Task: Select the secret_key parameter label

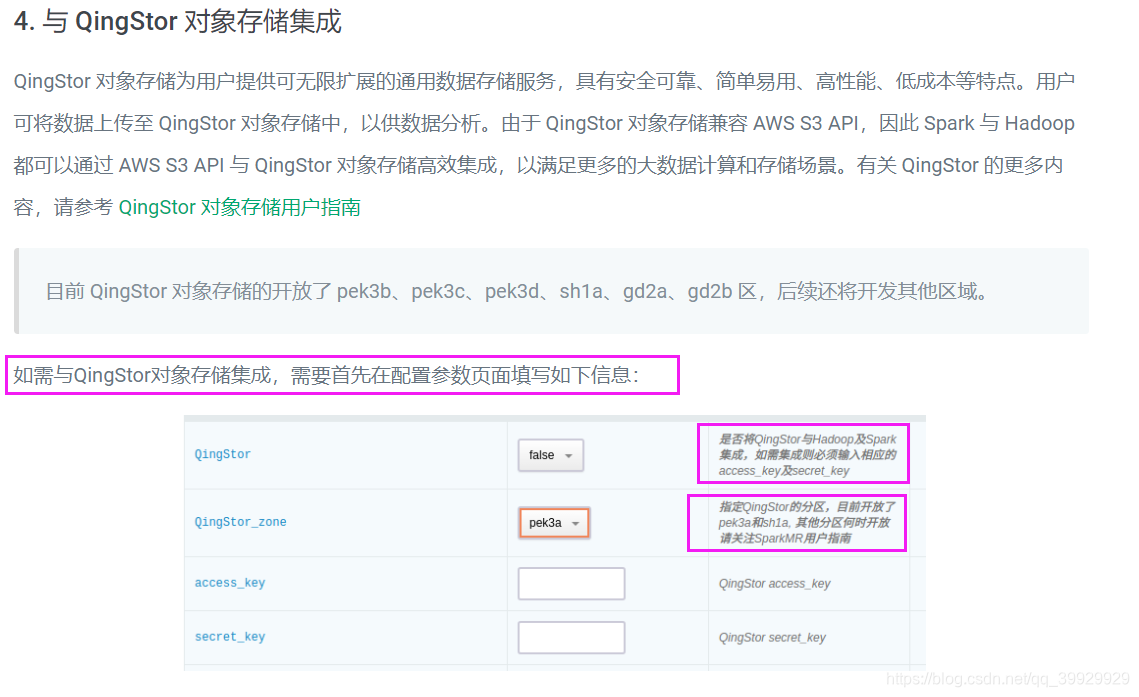Action: (x=230, y=637)
